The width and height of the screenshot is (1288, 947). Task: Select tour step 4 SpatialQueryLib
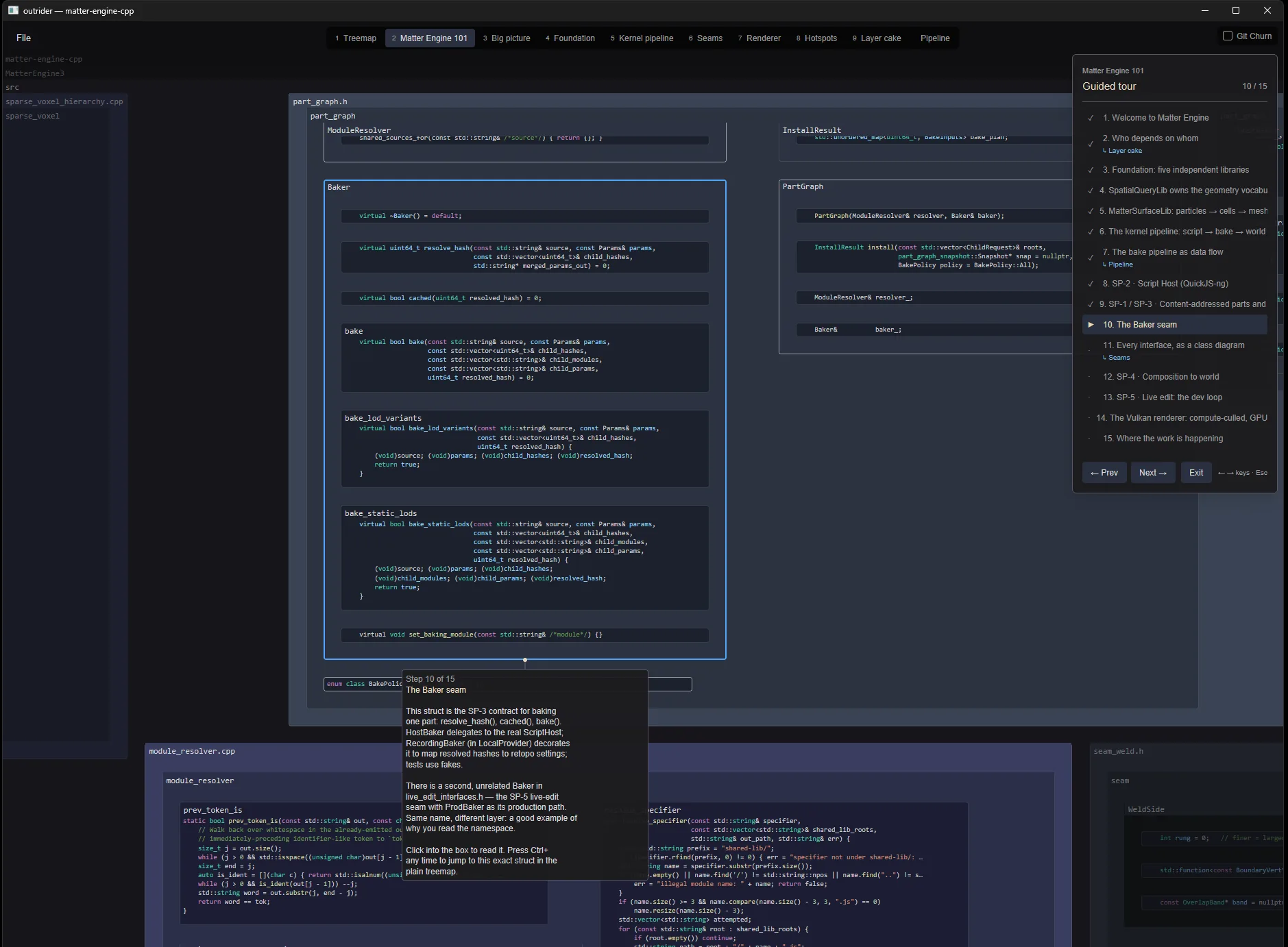(1175, 190)
